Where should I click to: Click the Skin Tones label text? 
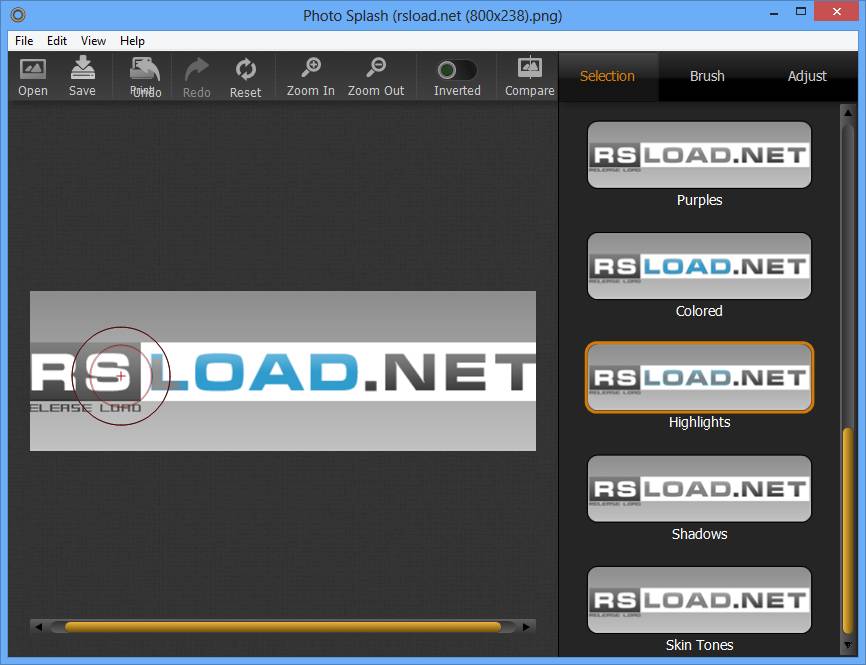coord(699,645)
